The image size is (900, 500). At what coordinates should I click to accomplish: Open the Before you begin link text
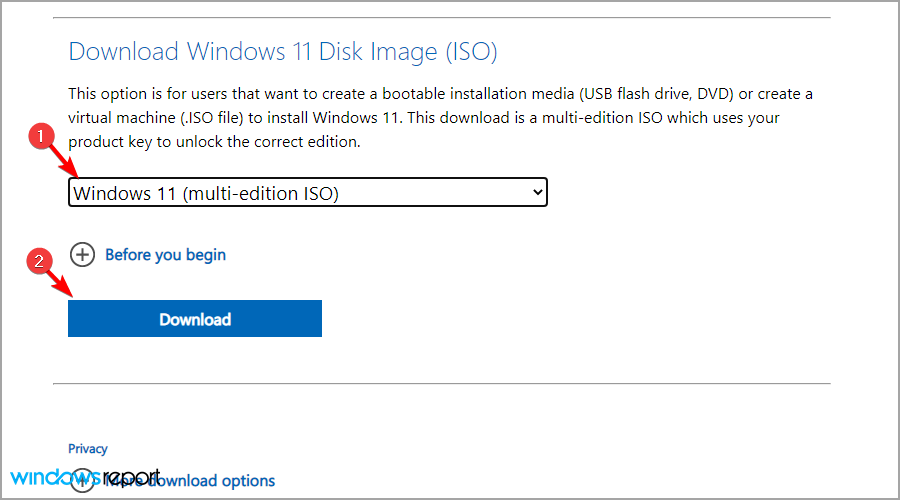[x=165, y=255]
